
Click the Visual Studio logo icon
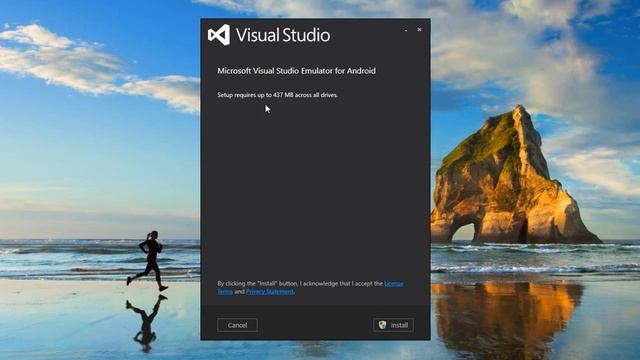(x=219, y=35)
